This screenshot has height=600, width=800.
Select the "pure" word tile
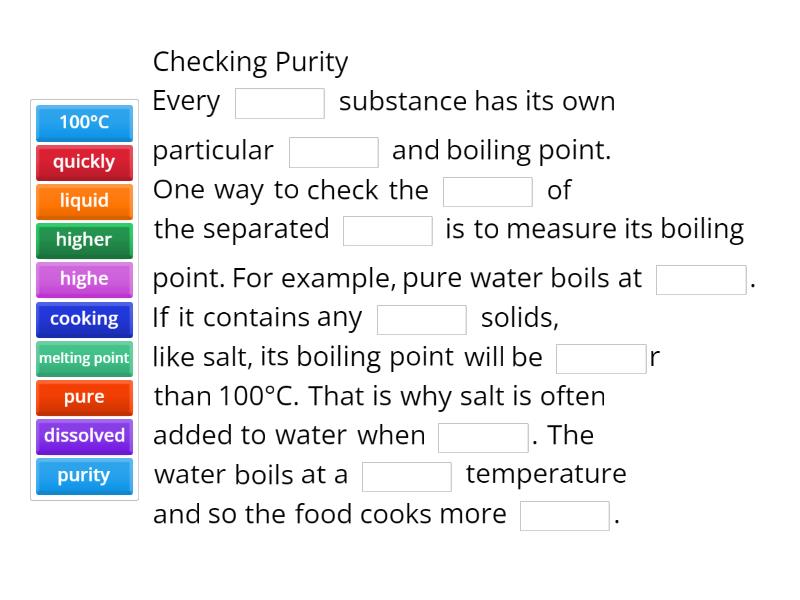pyautogui.click(x=83, y=396)
